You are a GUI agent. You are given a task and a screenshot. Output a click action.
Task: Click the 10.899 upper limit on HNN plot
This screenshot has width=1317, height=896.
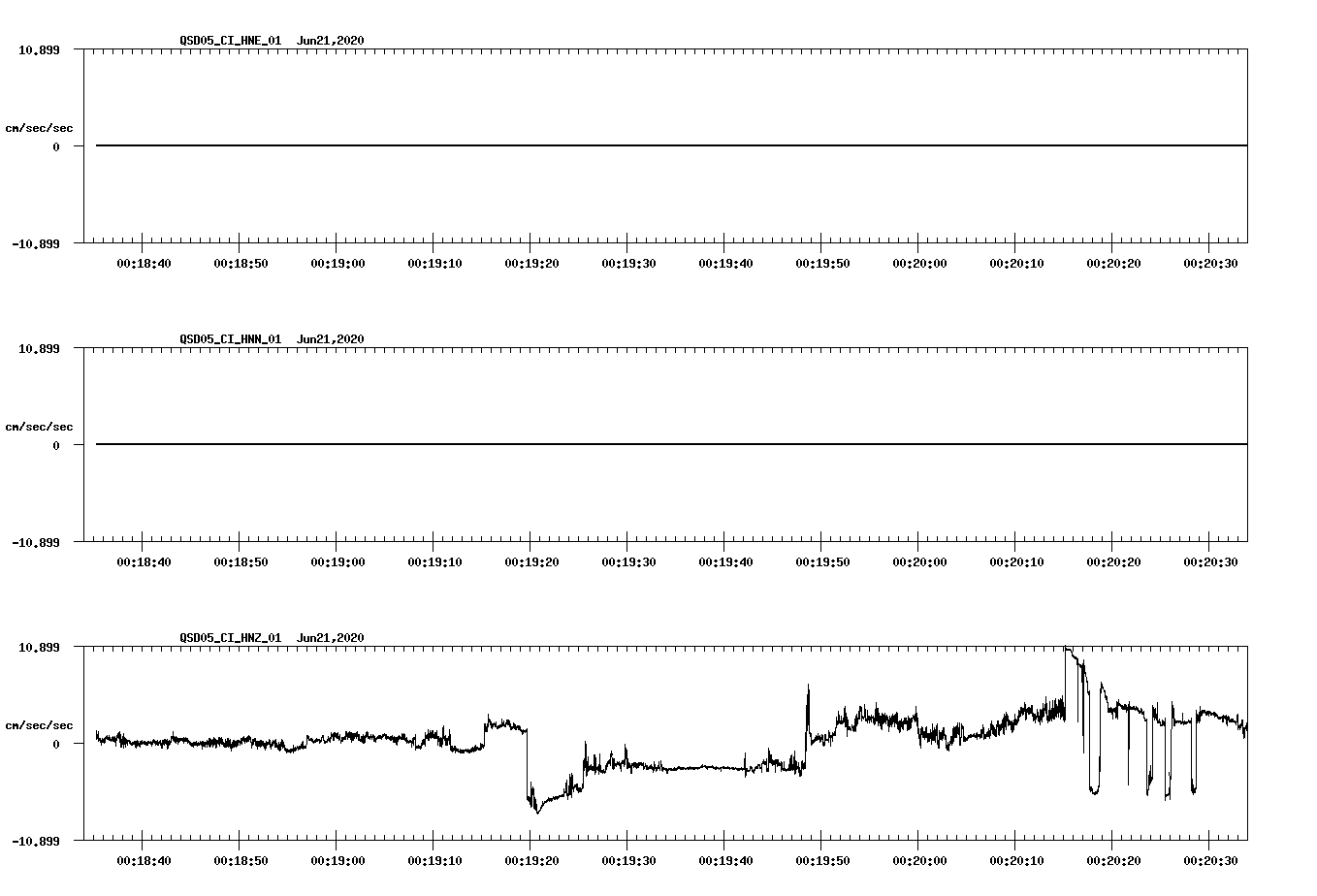39,348
